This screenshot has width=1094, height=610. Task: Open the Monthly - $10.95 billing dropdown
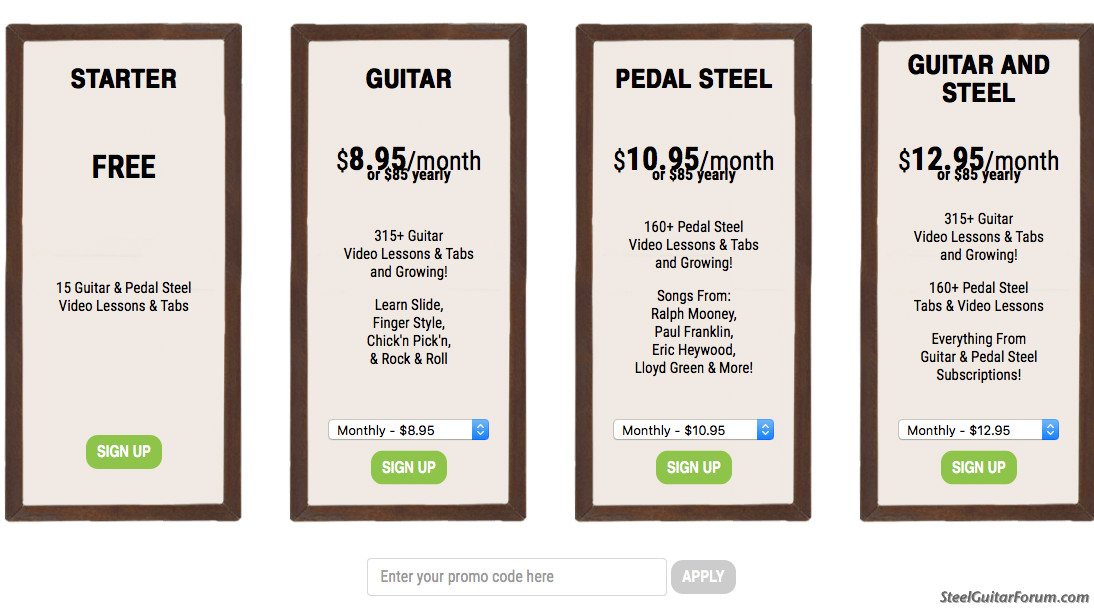[694, 430]
